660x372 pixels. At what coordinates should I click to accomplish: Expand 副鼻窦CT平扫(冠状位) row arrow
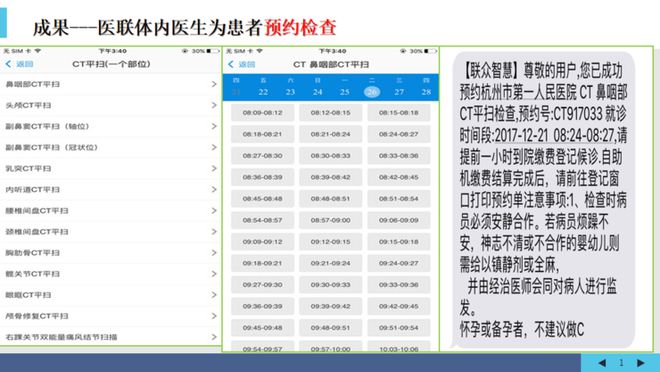[x=214, y=147]
